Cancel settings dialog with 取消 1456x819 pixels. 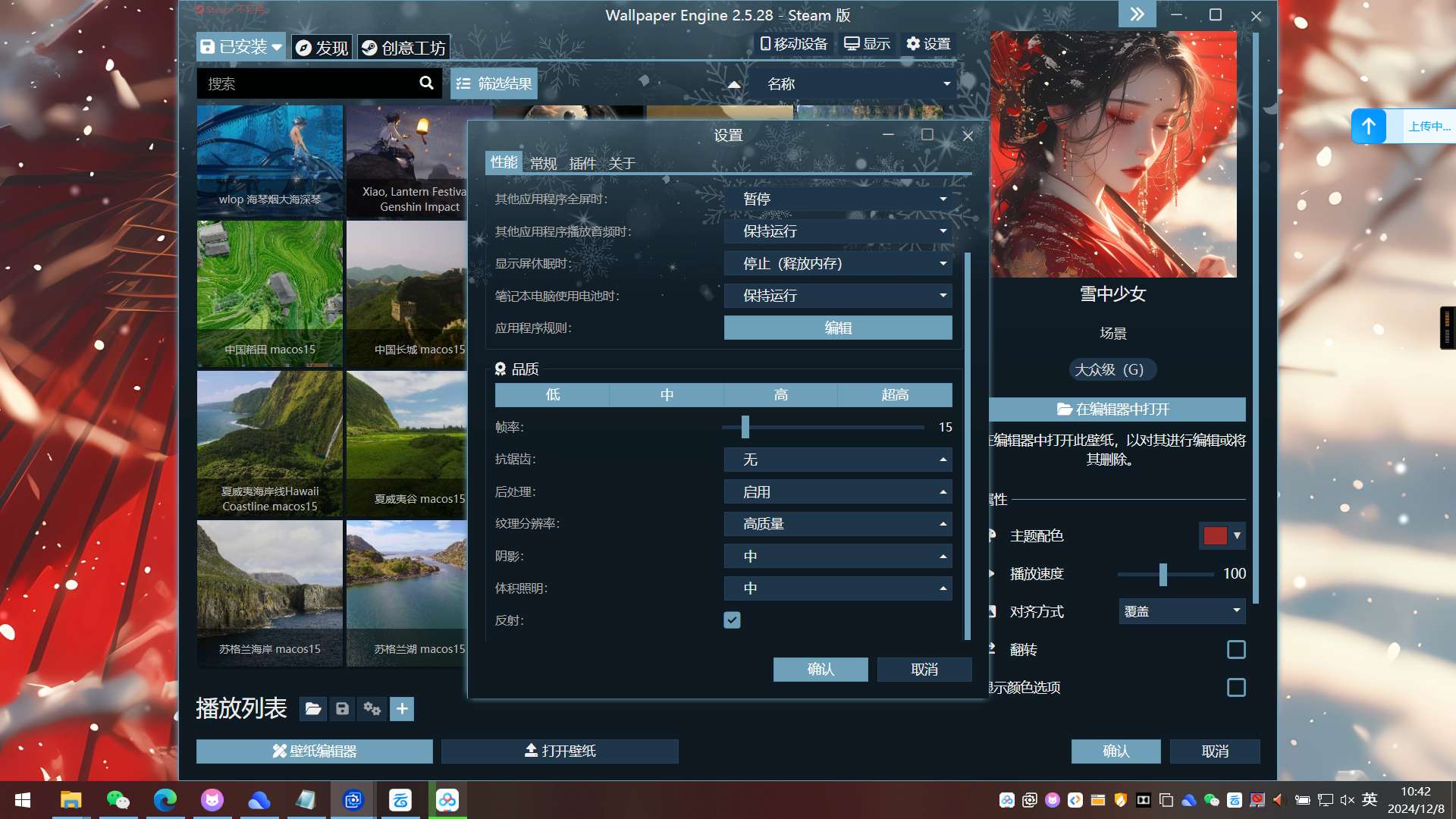click(924, 670)
